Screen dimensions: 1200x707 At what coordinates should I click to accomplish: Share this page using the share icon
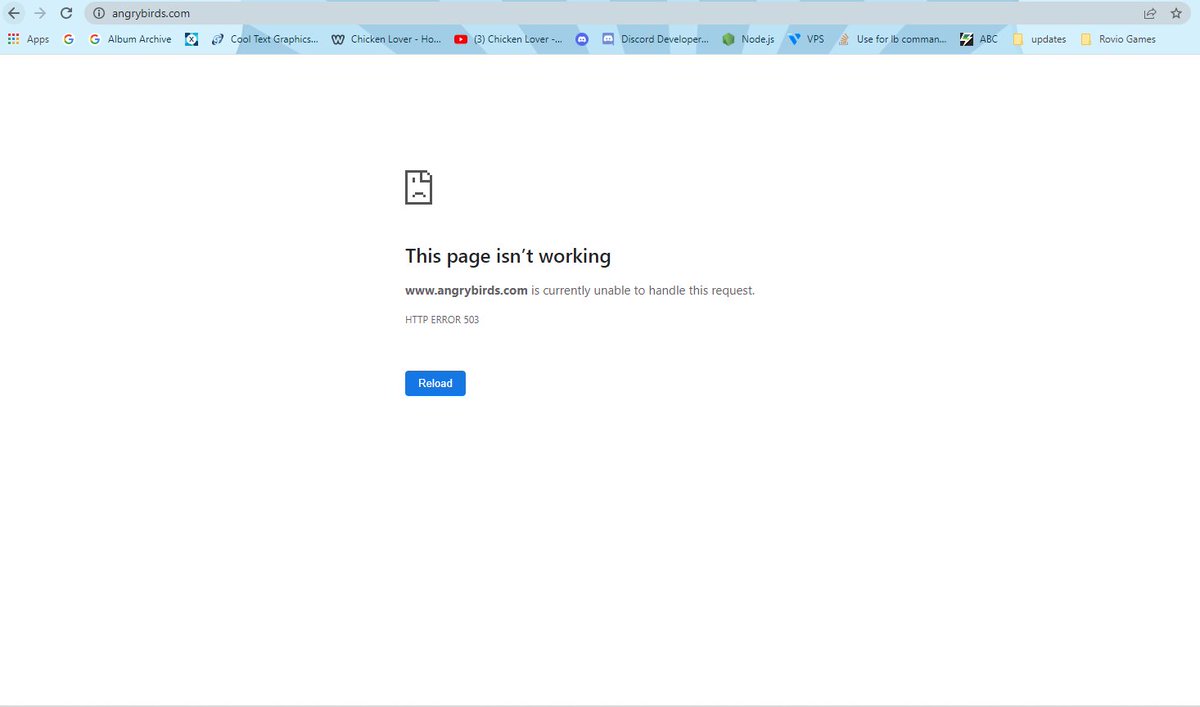tap(1150, 13)
